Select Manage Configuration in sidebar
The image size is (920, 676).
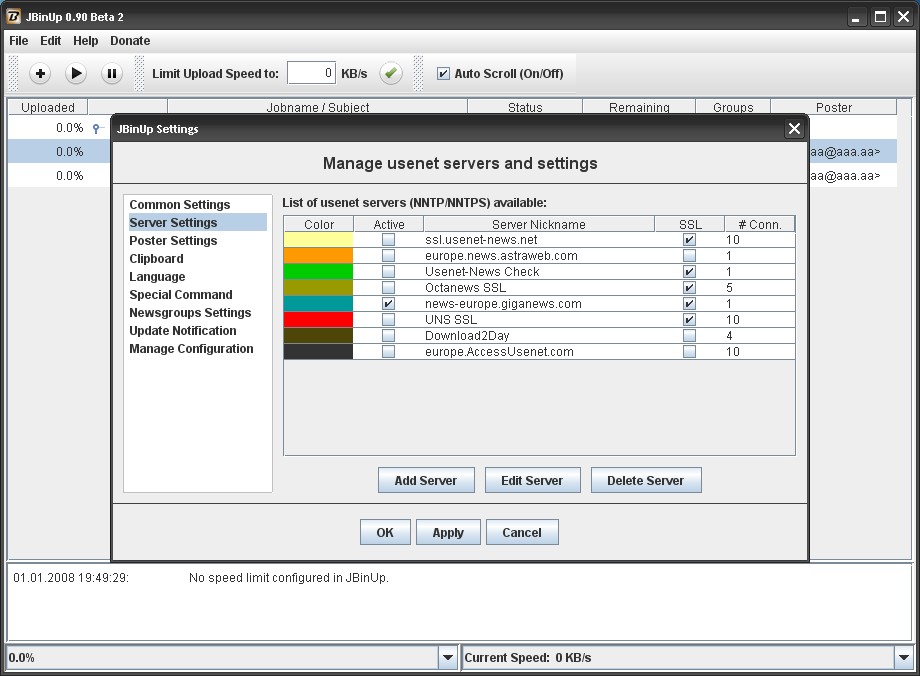(191, 349)
